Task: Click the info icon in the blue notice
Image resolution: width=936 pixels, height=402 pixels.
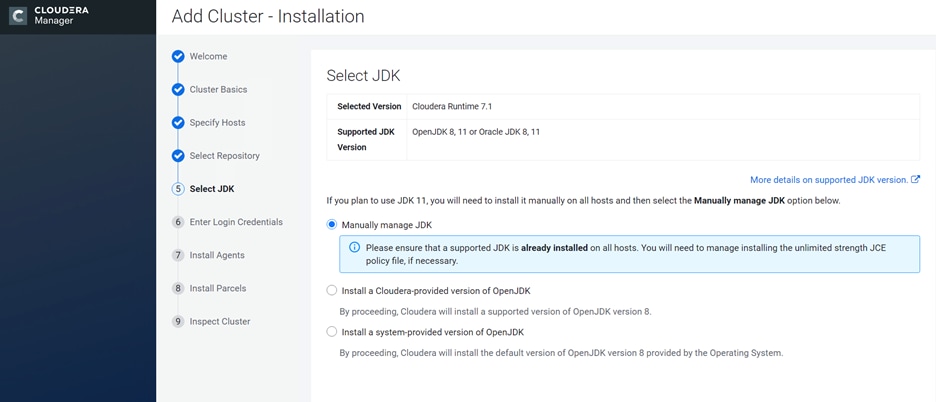Action: point(355,247)
